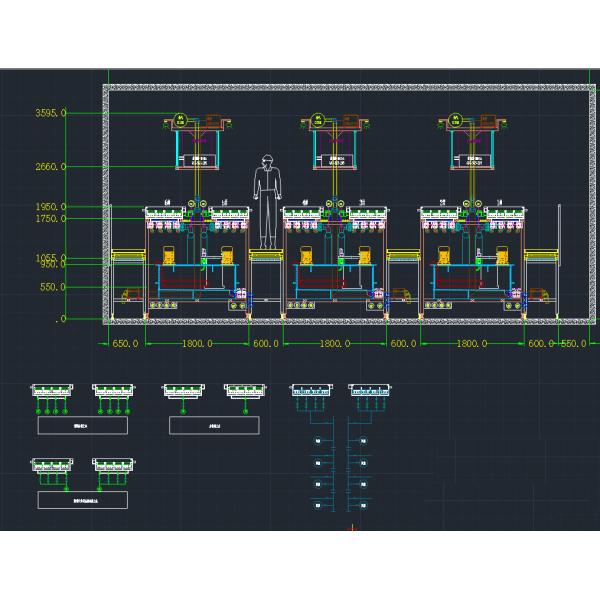This screenshot has width=600, height=600.
Task: Click the bottom-left white label box
Action: pos(82,499)
